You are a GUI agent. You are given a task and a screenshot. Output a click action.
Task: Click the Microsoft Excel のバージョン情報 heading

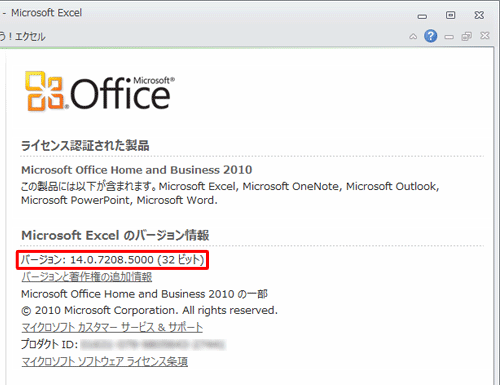[115, 235]
